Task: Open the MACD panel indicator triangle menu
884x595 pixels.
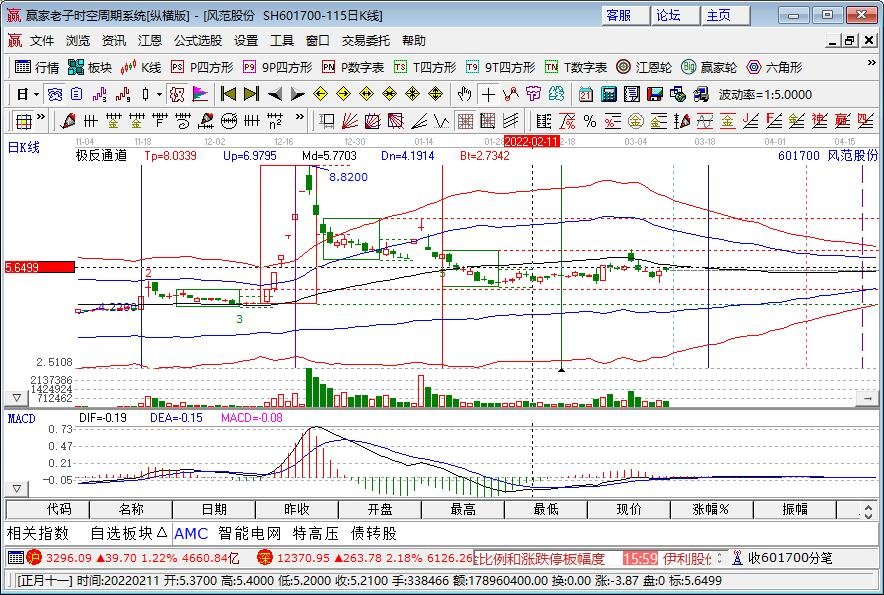Action: [16, 488]
